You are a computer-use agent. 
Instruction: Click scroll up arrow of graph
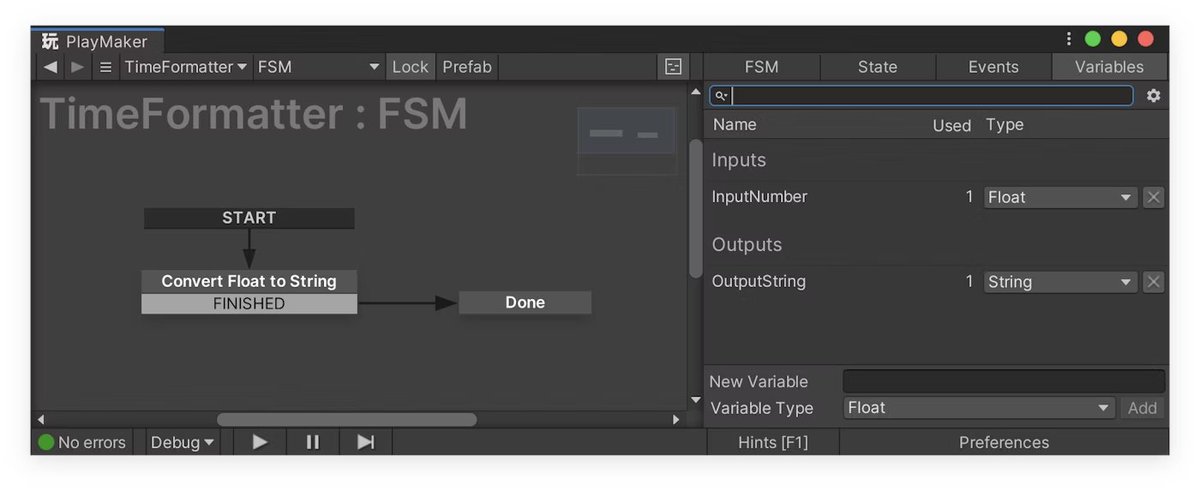(x=696, y=93)
